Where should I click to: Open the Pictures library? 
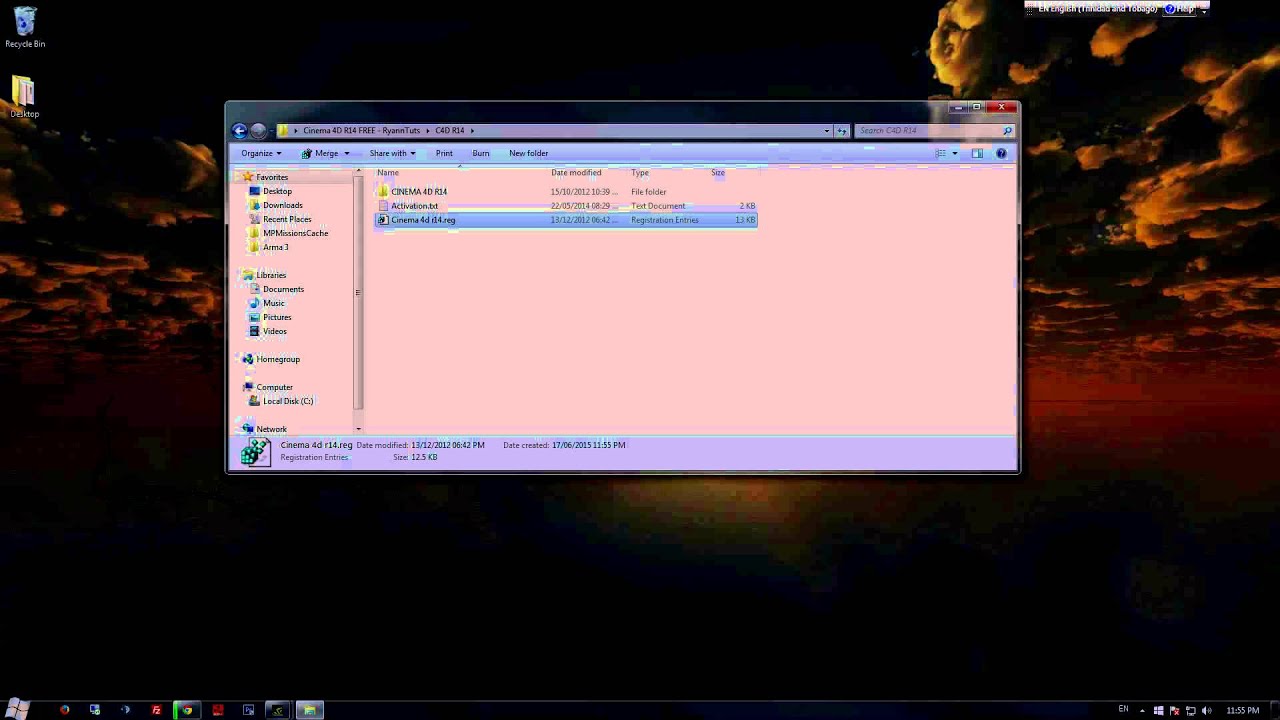click(277, 317)
